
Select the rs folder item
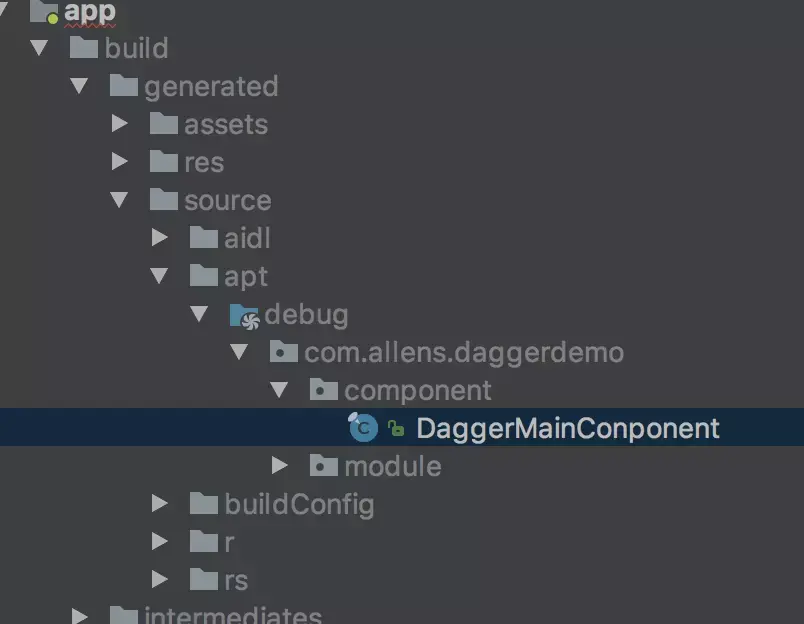[219, 579]
